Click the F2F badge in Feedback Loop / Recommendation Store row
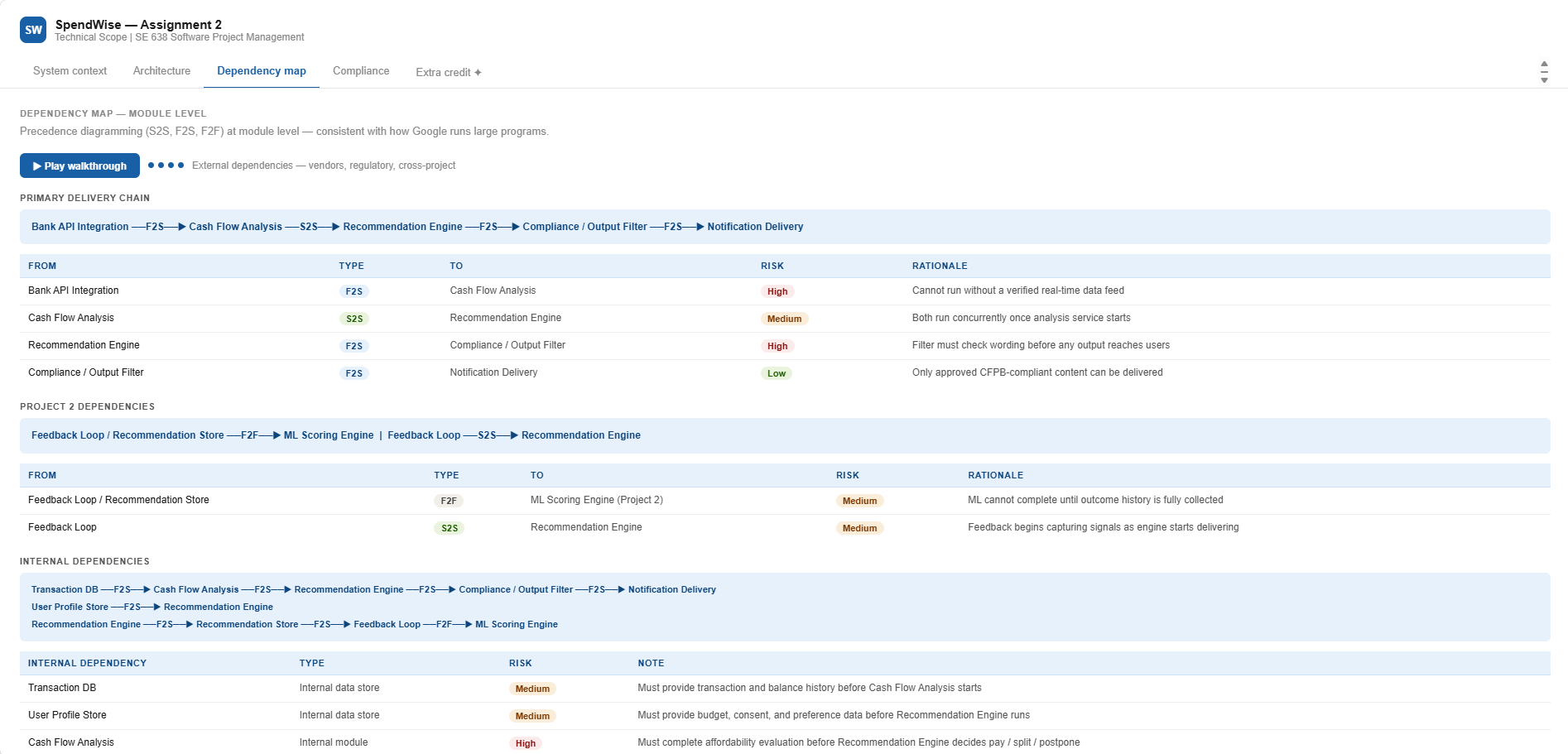 point(449,501)
